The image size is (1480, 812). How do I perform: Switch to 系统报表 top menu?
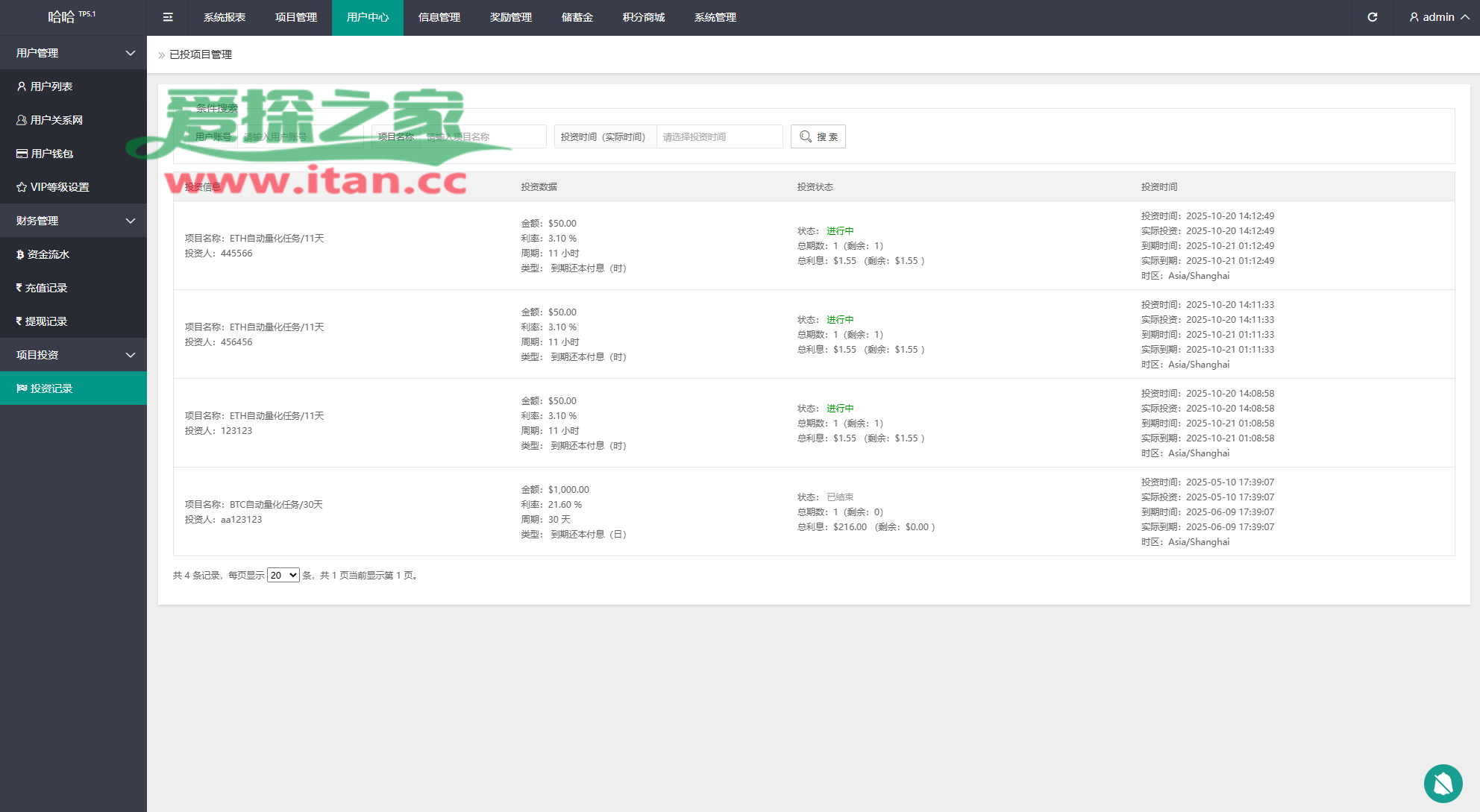225,17
